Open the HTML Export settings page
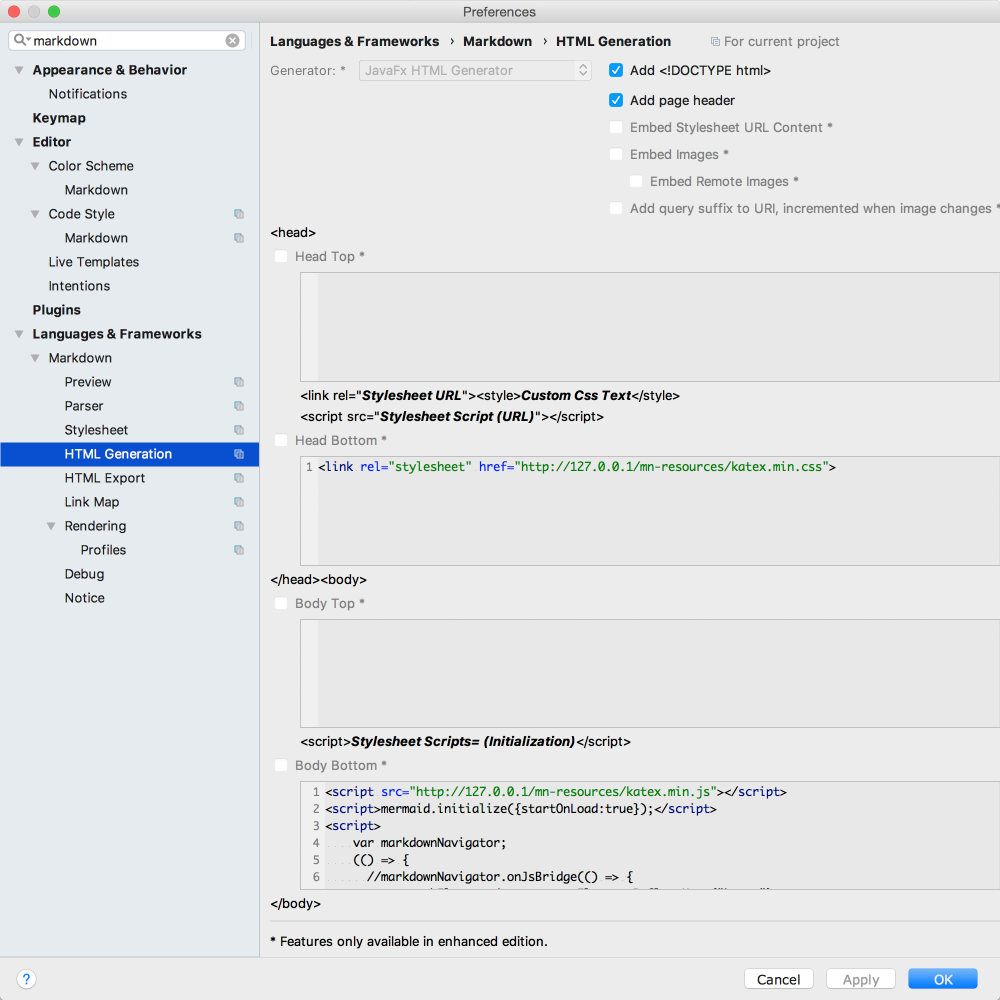The image size is (1000, 1000). tap(105, 478)
